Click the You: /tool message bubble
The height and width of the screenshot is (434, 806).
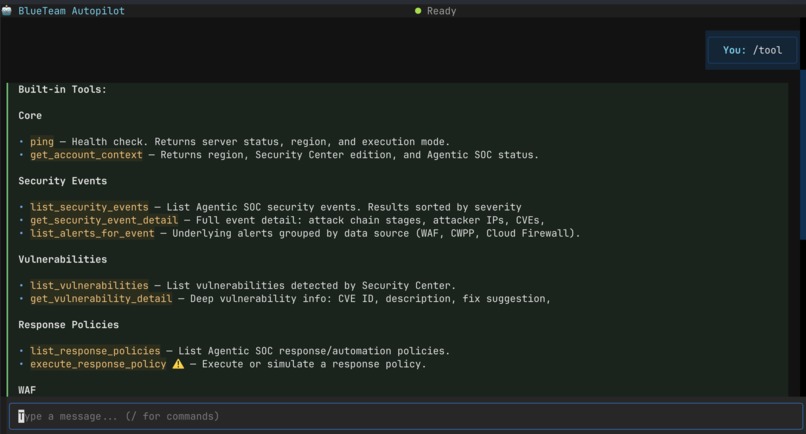point(752,50)
